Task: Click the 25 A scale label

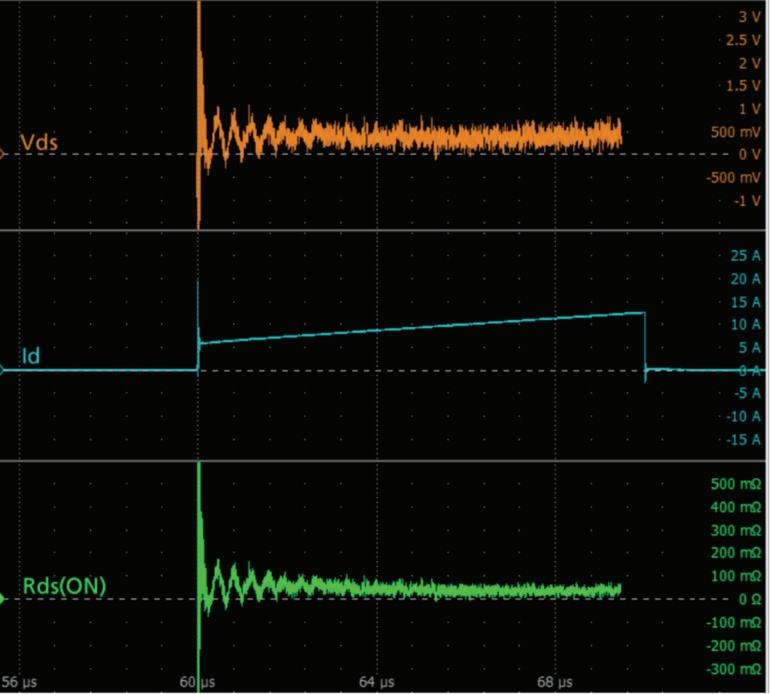Action: [x=747, y=255]
